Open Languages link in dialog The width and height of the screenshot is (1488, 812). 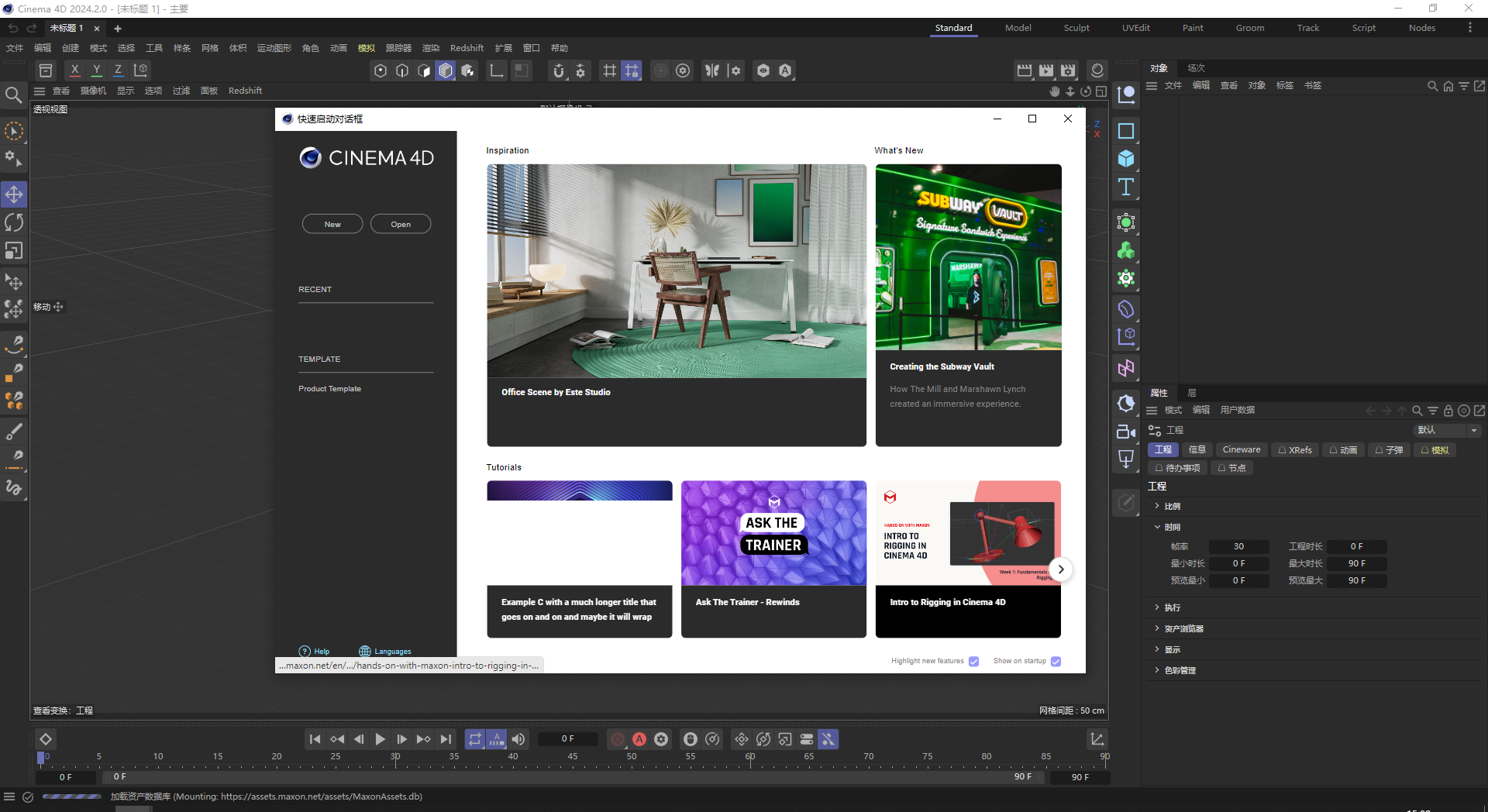pyautogui.click(x=385, y=652)
